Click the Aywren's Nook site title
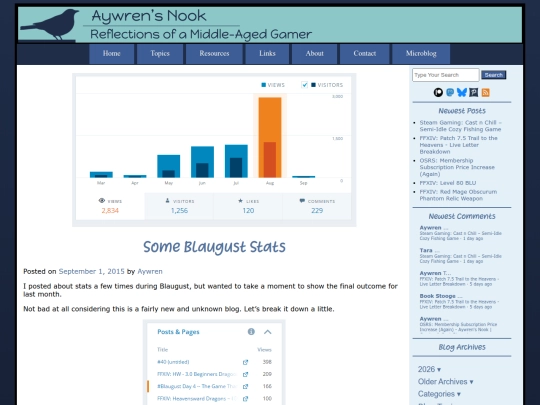The height and width of the screenshot is (405, 540). tap(149, 16)
